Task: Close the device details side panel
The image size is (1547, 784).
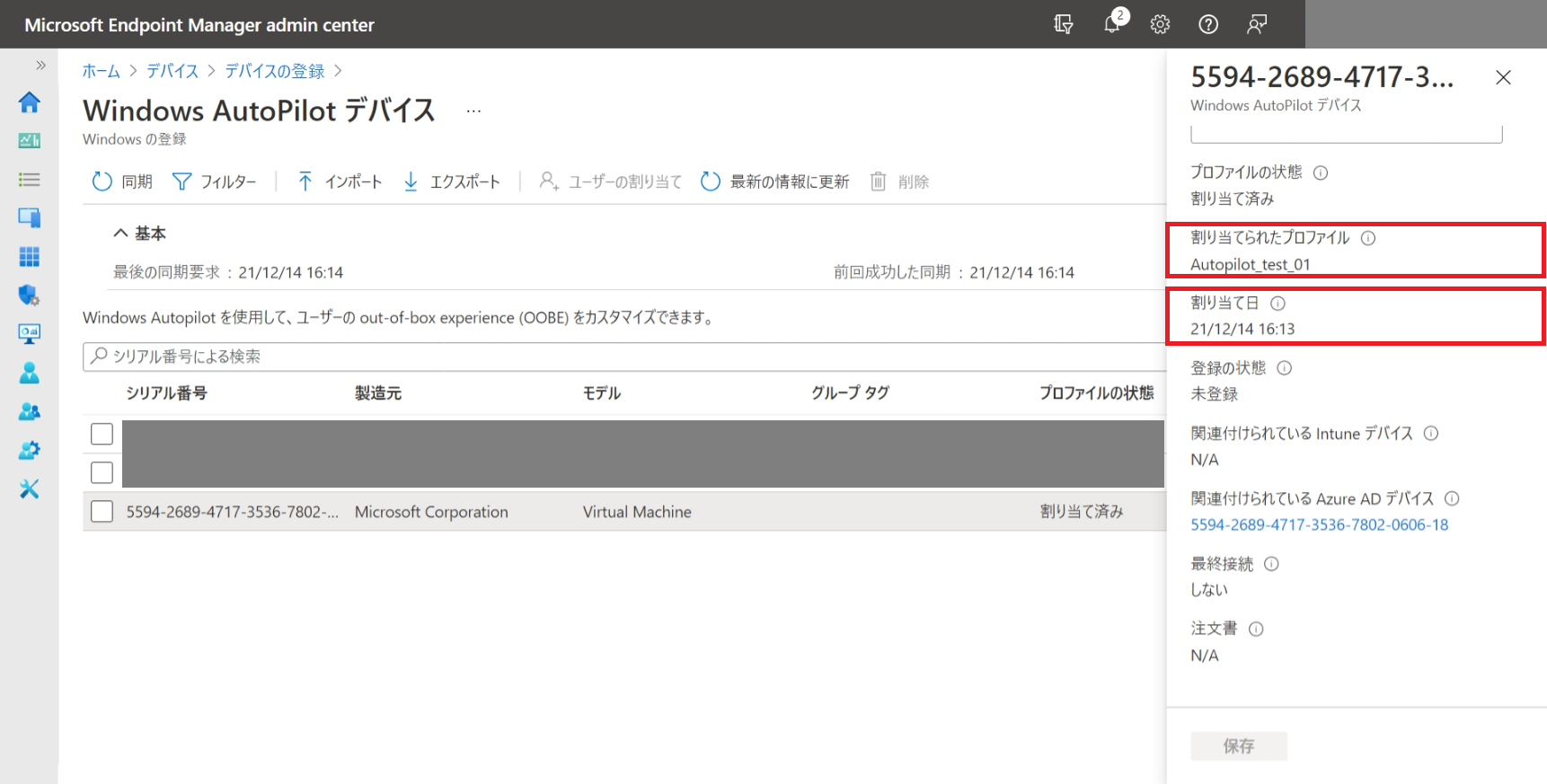Action: pos(1503,77)
